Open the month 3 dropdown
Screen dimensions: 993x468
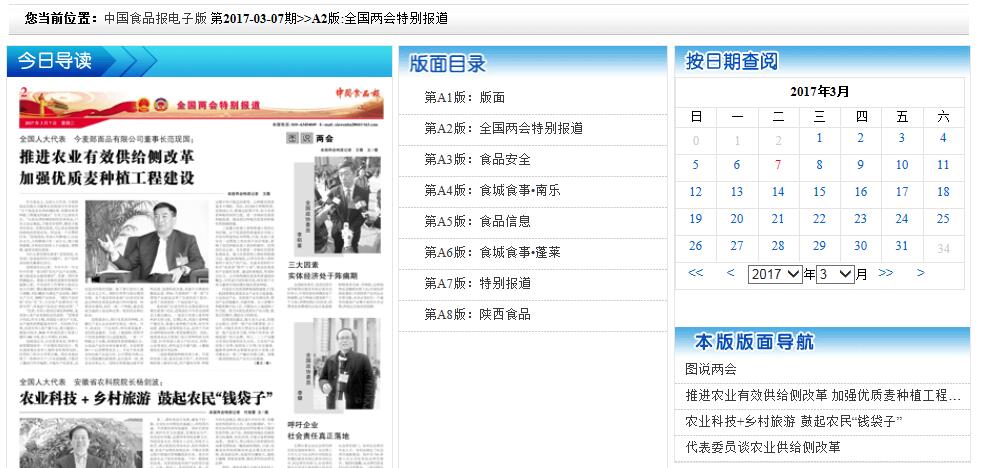(x=835, y=274)
